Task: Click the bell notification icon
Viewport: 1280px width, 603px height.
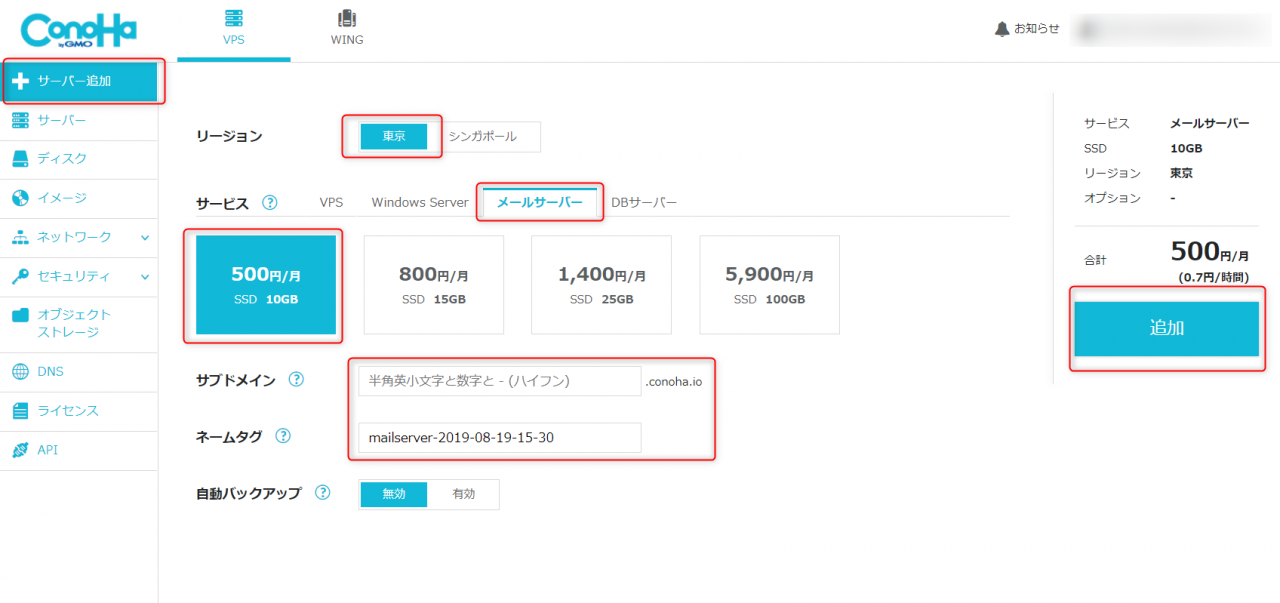Action: (x=1002, y=29)
